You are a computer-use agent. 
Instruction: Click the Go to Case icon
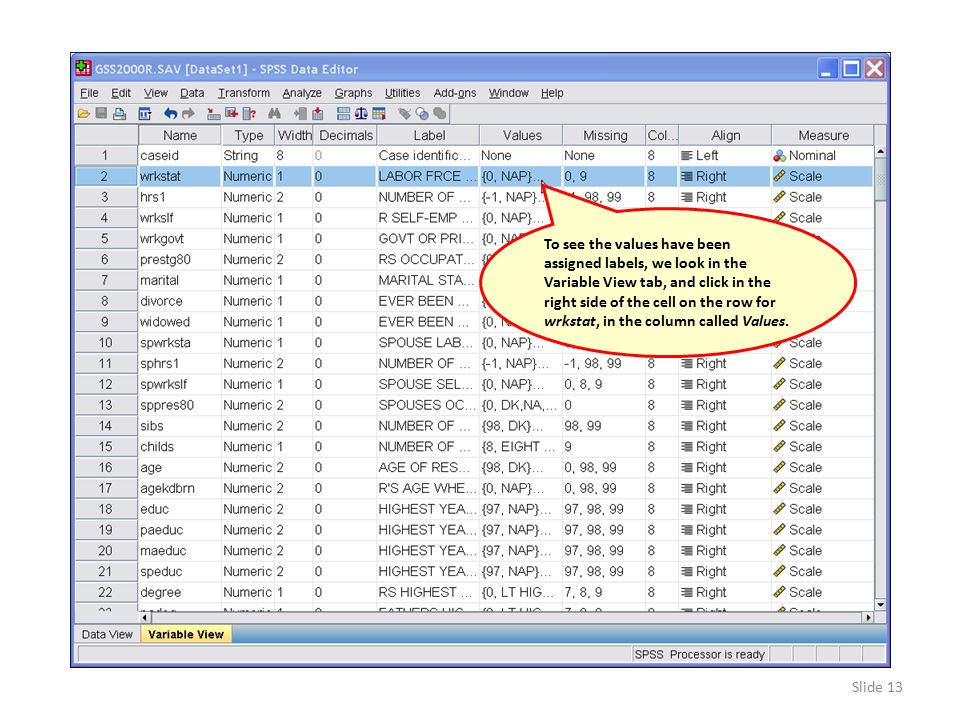(214, 113)
